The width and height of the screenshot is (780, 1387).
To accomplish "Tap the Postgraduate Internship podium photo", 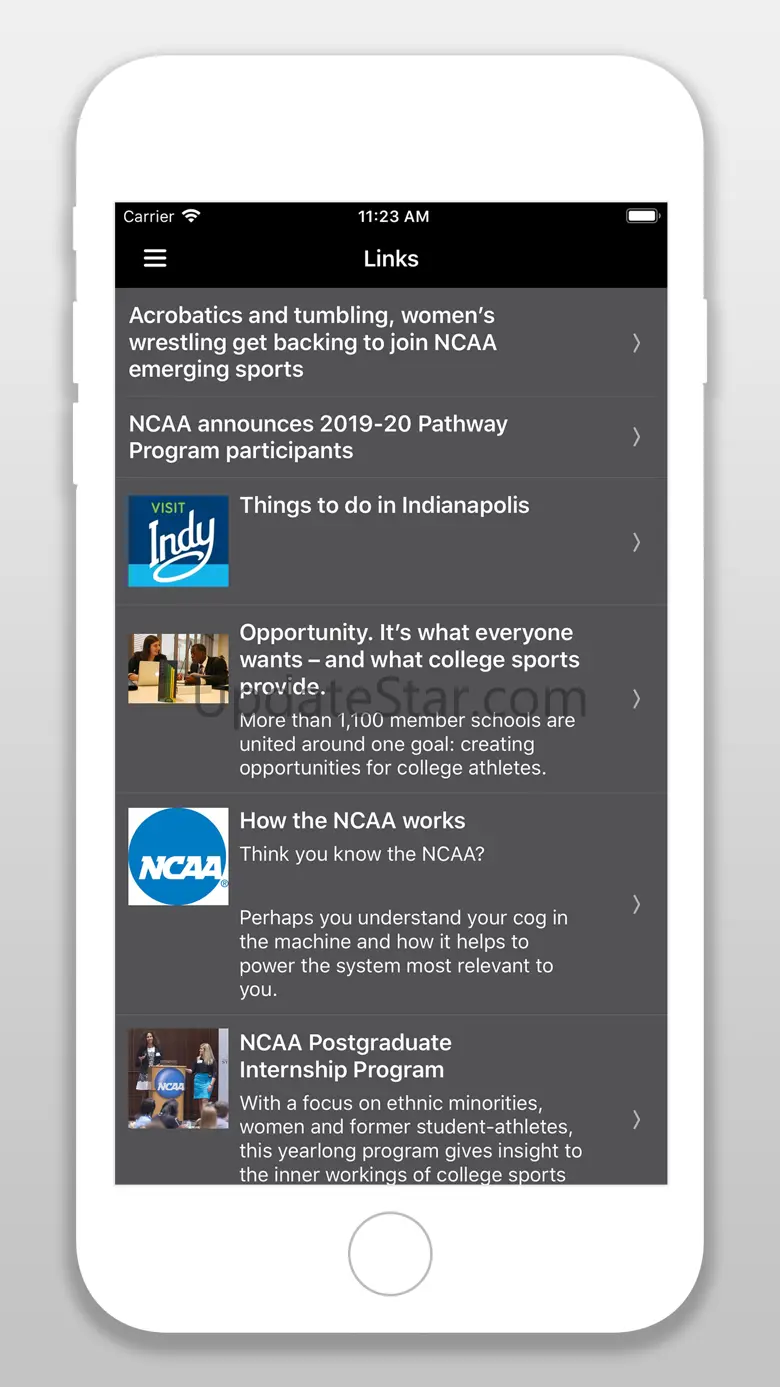I will pyautogui.click(x=178, y=1079).
